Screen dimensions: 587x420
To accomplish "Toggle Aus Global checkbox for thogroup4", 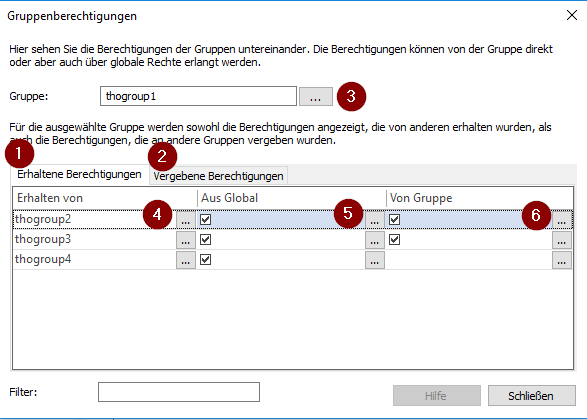I will click(206, 259).
